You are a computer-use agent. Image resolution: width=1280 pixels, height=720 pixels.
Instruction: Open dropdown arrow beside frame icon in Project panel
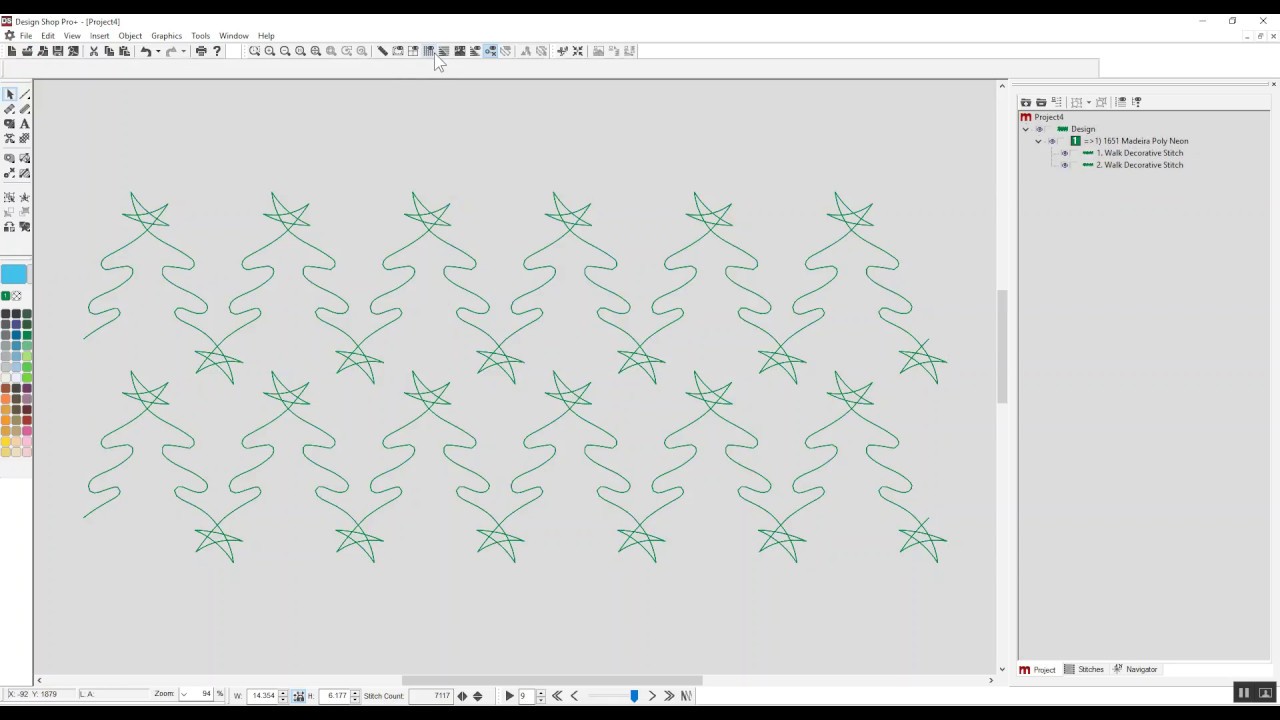point(1089,102)
